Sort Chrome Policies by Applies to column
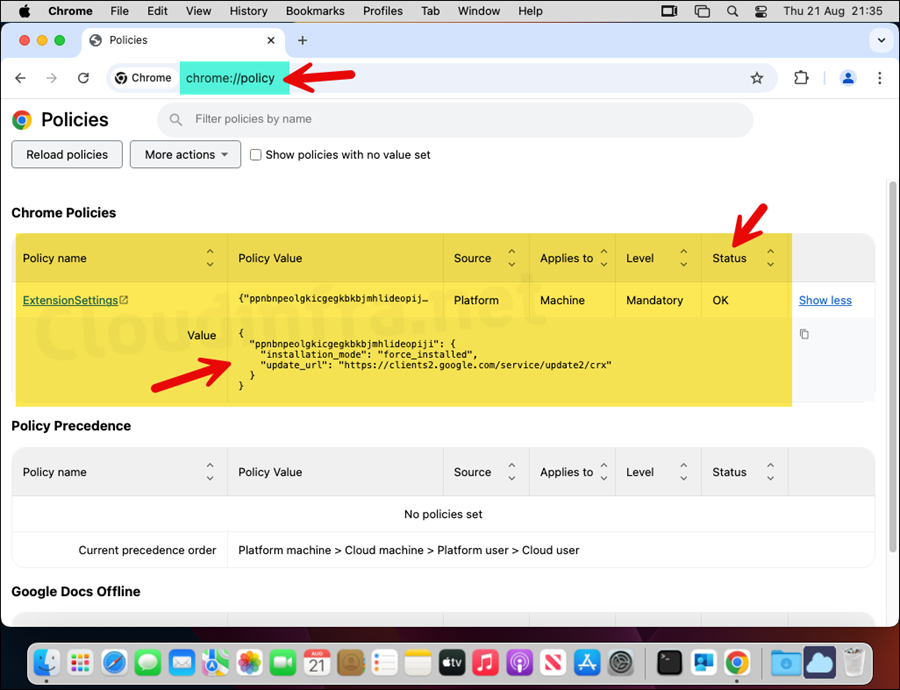Image resolution: width=900 pixels, height=690 pixels. pos(604,258)
